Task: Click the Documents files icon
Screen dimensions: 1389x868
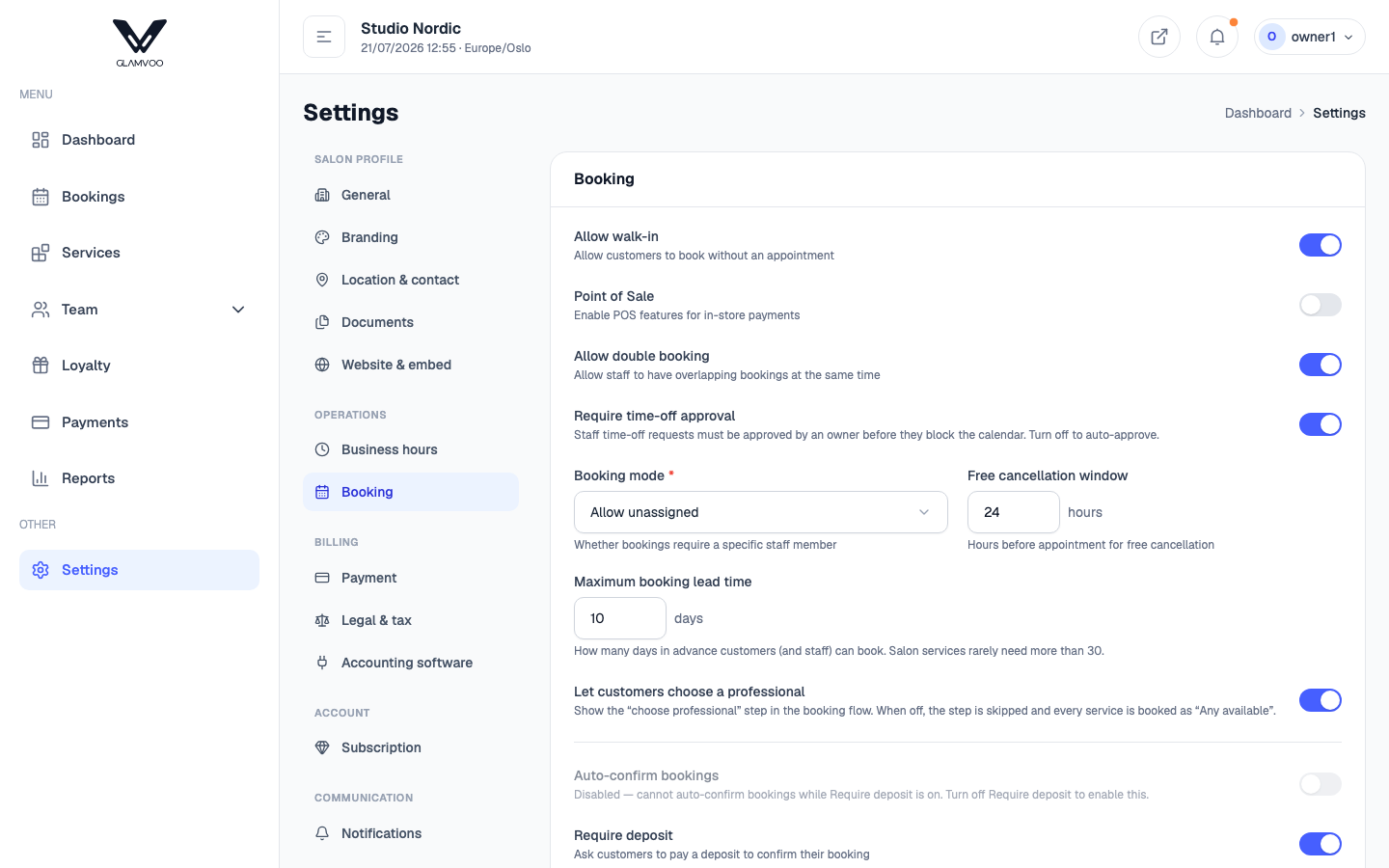Action: click(322, 322)
